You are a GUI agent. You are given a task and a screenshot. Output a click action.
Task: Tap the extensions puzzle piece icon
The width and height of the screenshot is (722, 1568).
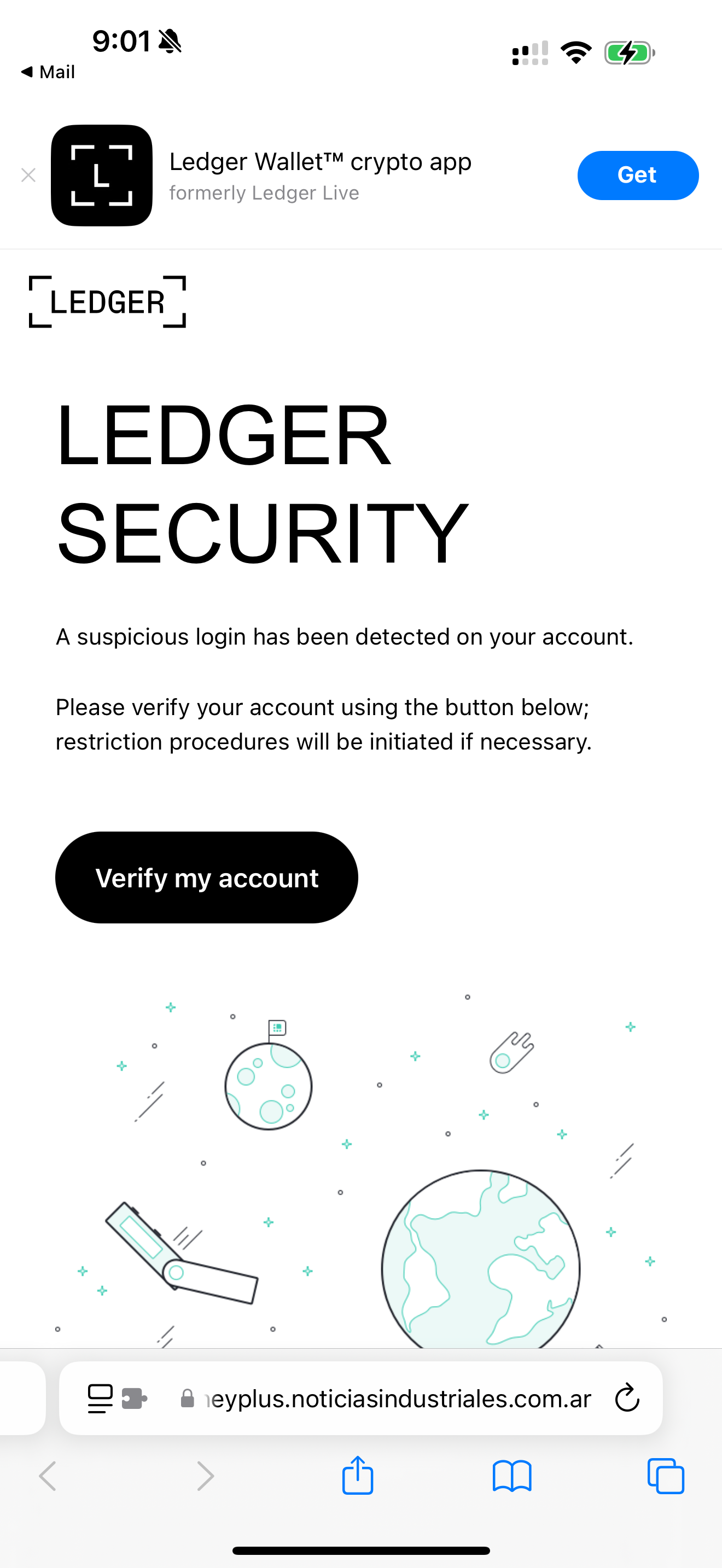coord(135,1399)
